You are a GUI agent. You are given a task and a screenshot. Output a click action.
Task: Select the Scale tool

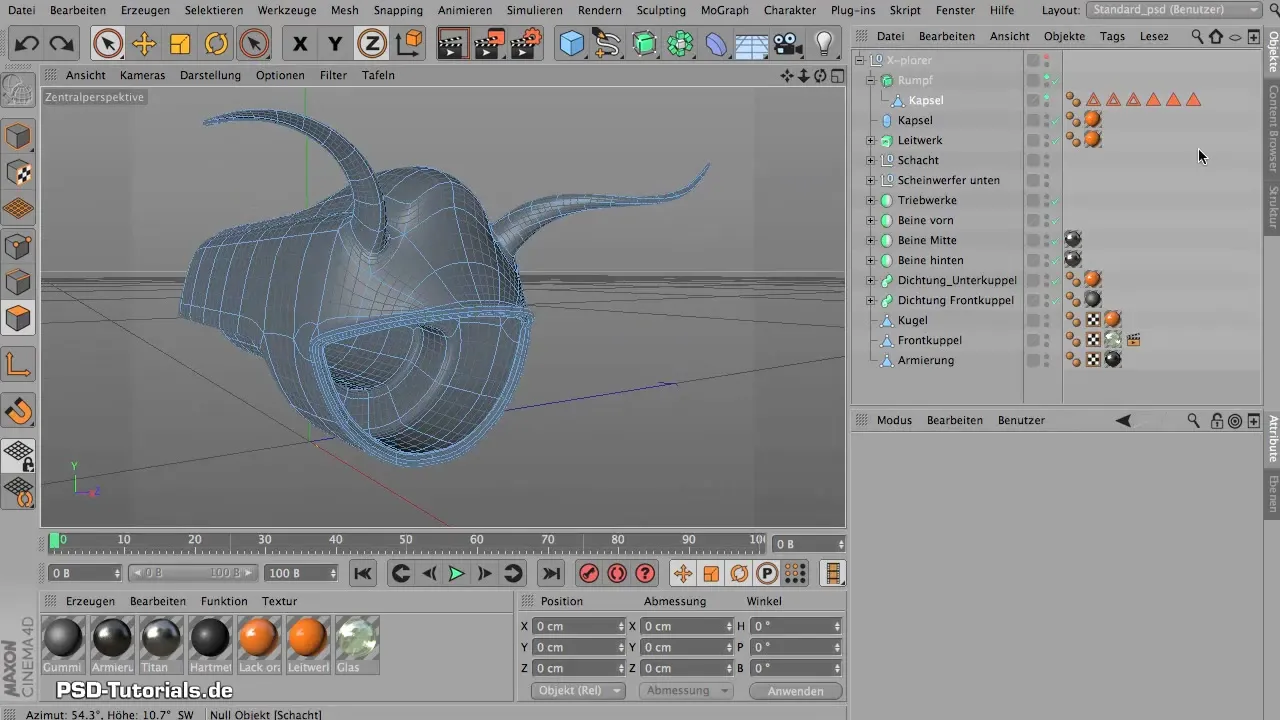(x=180, y=44)
